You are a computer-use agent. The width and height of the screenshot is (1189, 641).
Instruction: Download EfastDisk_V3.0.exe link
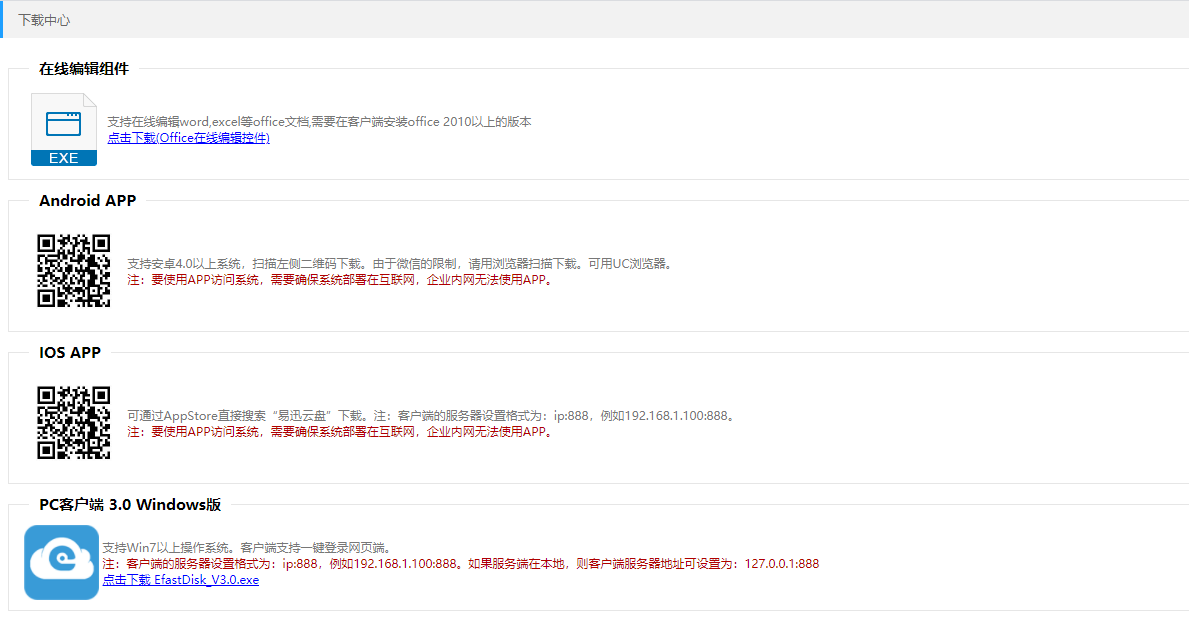tap(180, 580)
